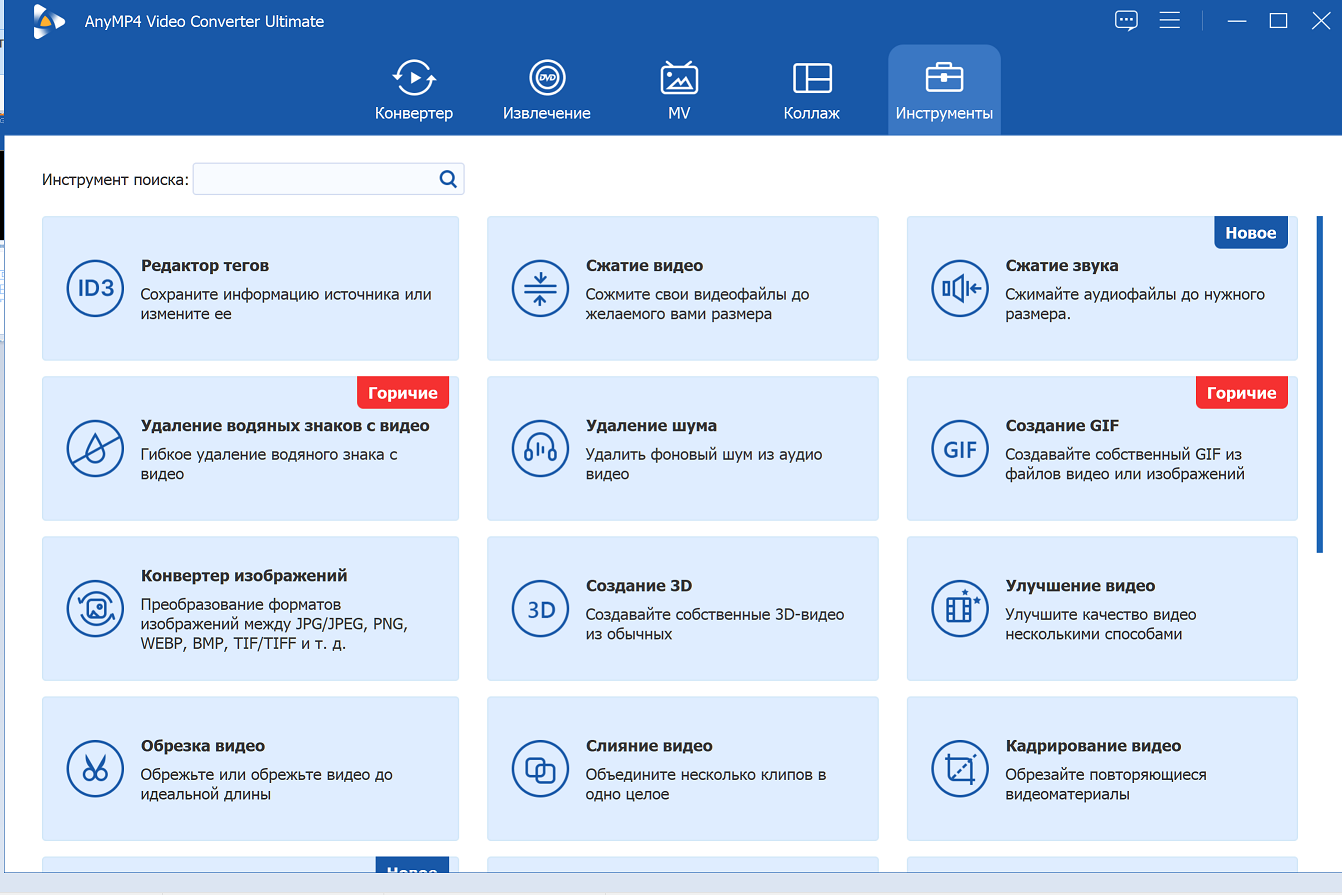Click the video trimming scissors icon
The image size is (1342, 895).
tap(96, 769)
